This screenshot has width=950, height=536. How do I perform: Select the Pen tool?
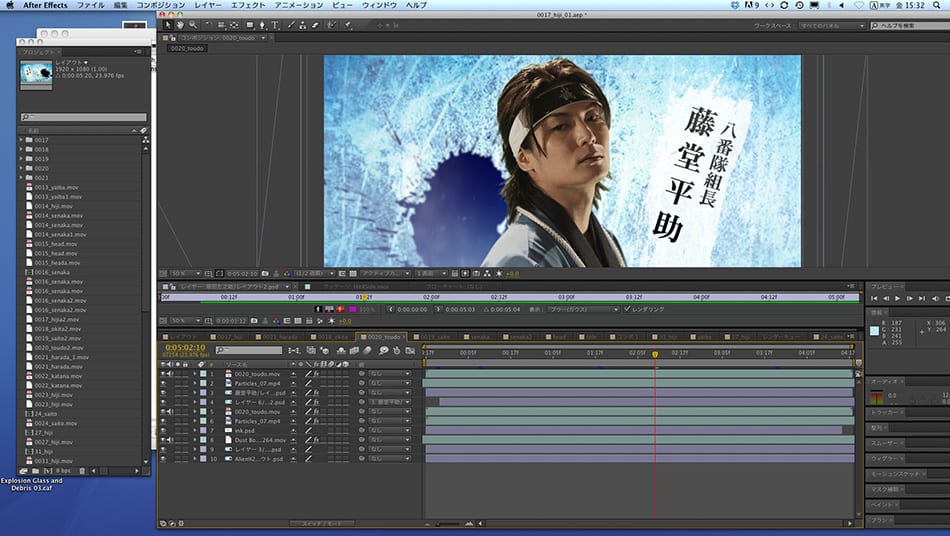pos(263,24)
